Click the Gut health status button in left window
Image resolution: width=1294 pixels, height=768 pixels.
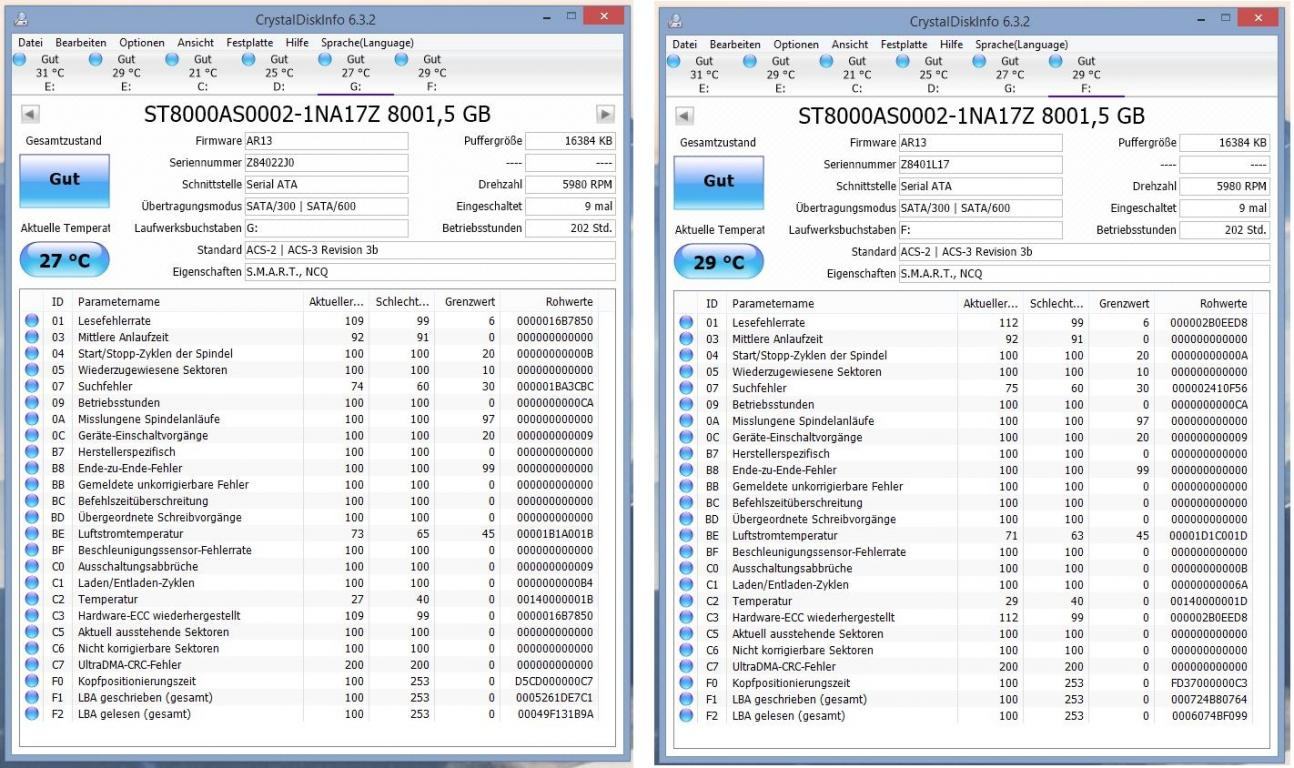(64, 180)
